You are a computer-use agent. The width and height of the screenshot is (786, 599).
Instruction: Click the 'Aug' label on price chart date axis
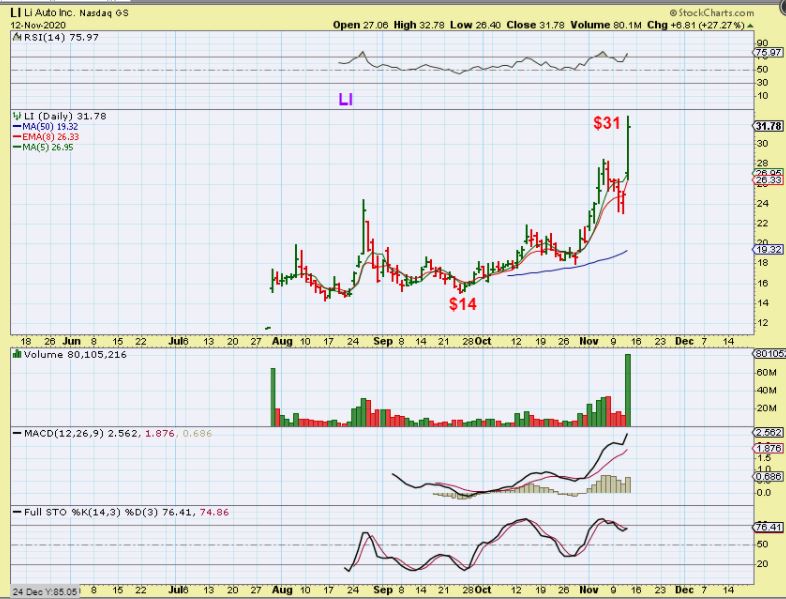[x=282, y=341]
